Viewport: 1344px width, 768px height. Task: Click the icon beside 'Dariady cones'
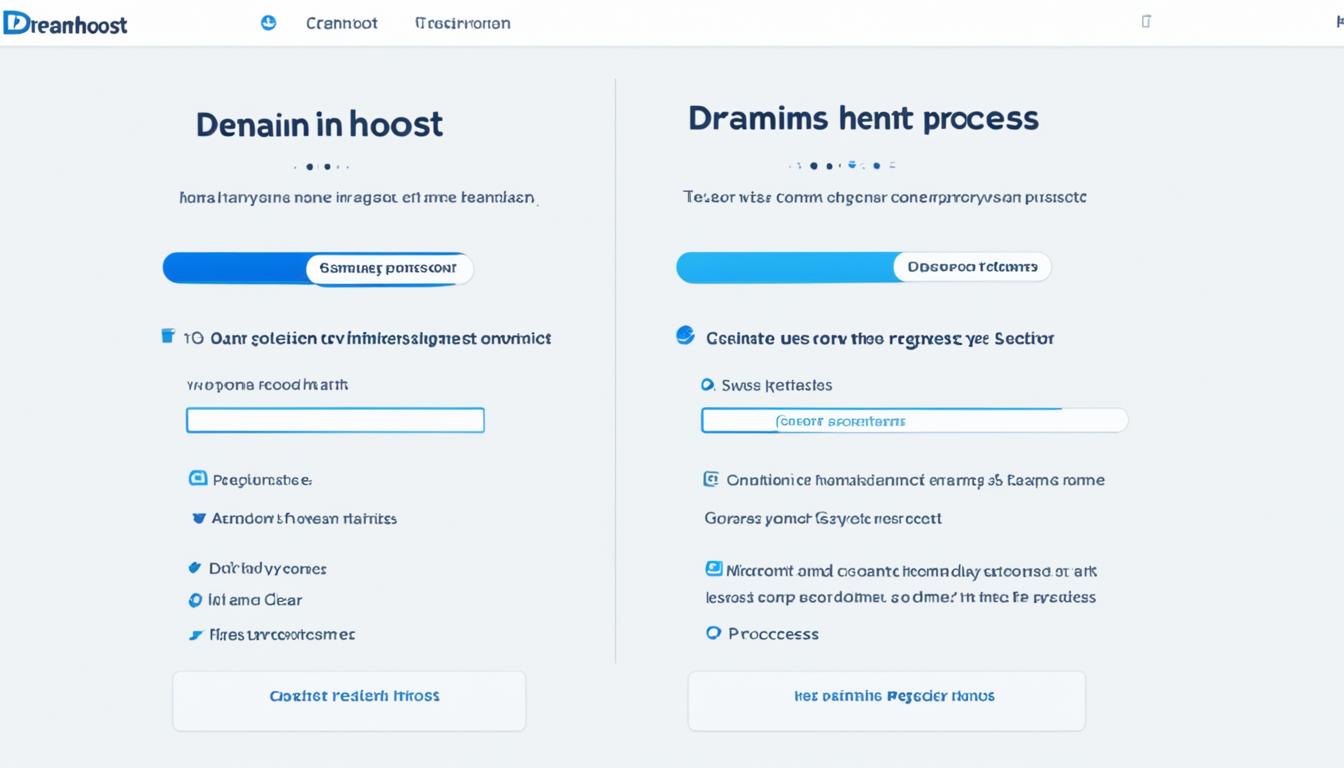point(195,568)
